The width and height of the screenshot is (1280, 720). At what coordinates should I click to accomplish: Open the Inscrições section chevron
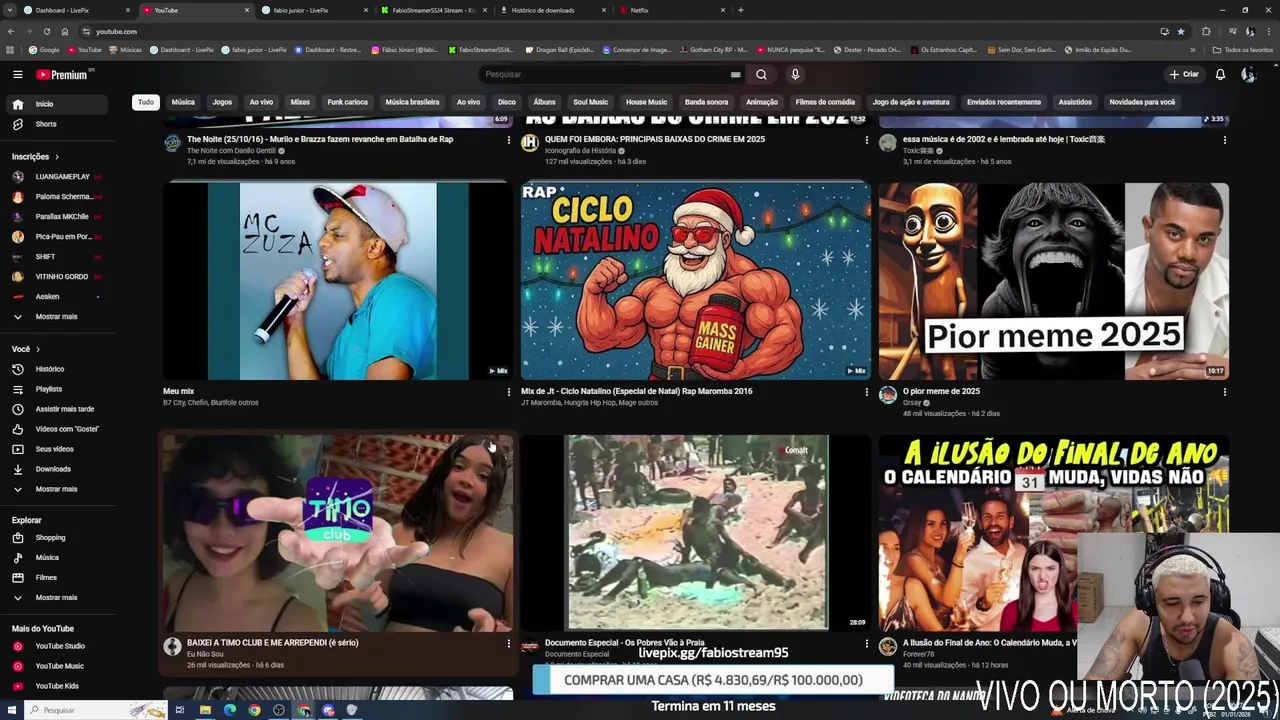pyautogui.click(x=57, y=157)
